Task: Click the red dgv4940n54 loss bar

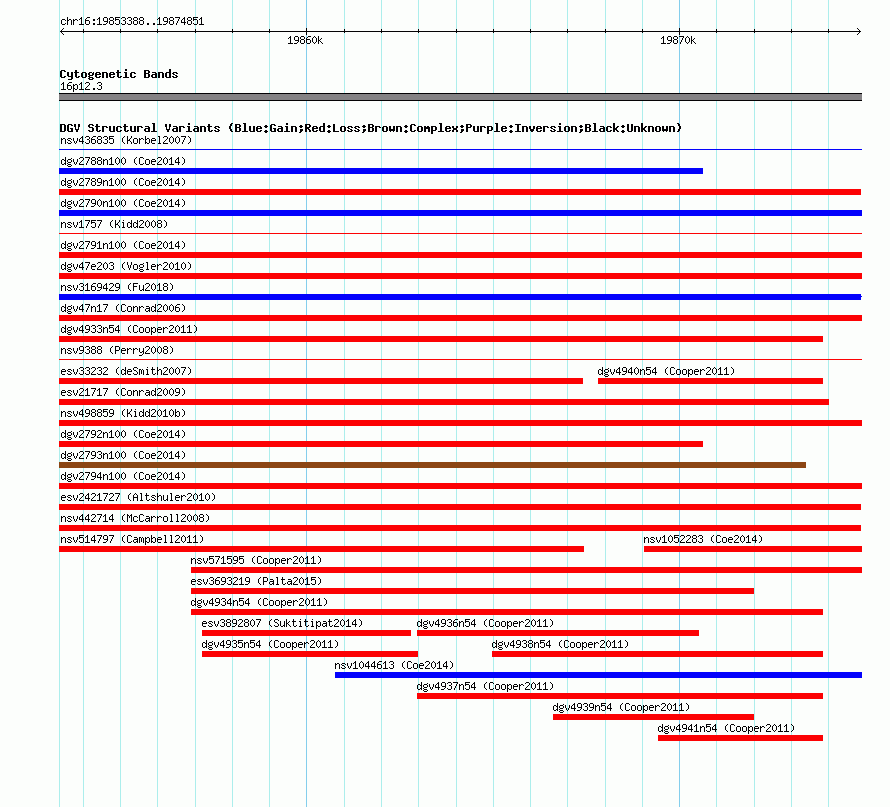Action: [x=710, y=381]
